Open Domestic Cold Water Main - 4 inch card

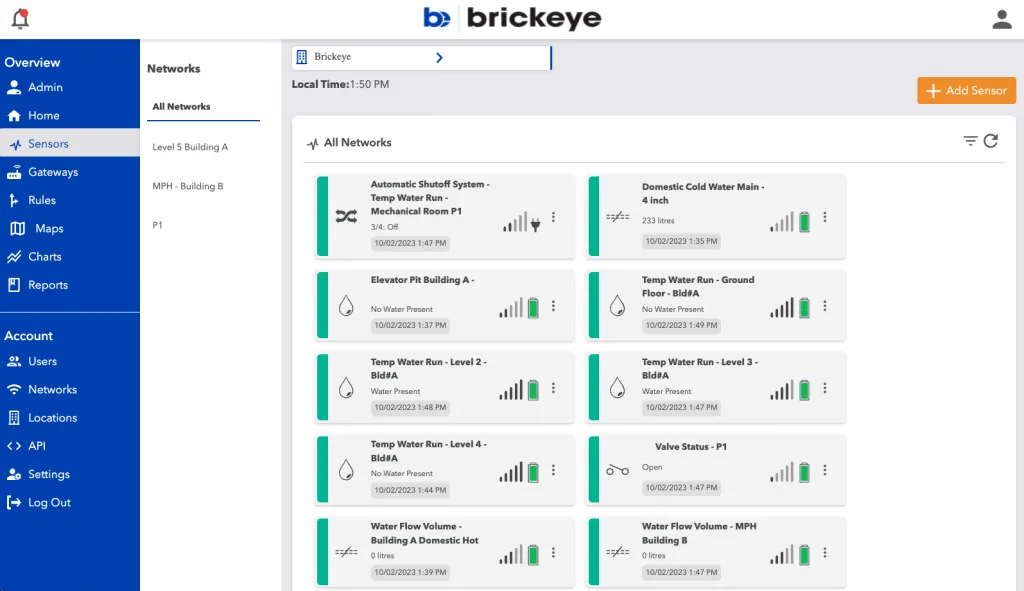[x=716, y=216]
